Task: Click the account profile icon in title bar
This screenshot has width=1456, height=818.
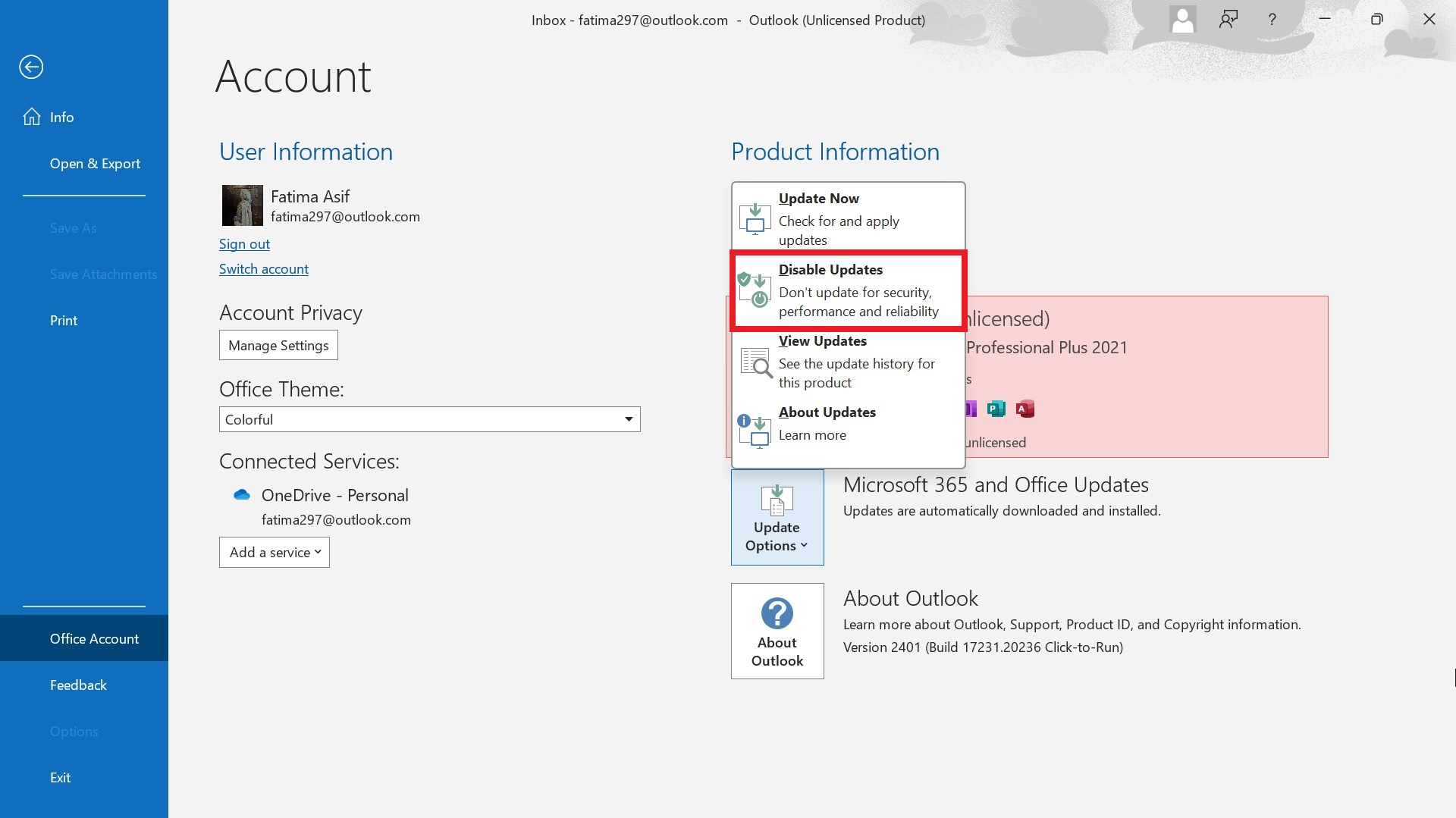Action: pos(1182,20)
